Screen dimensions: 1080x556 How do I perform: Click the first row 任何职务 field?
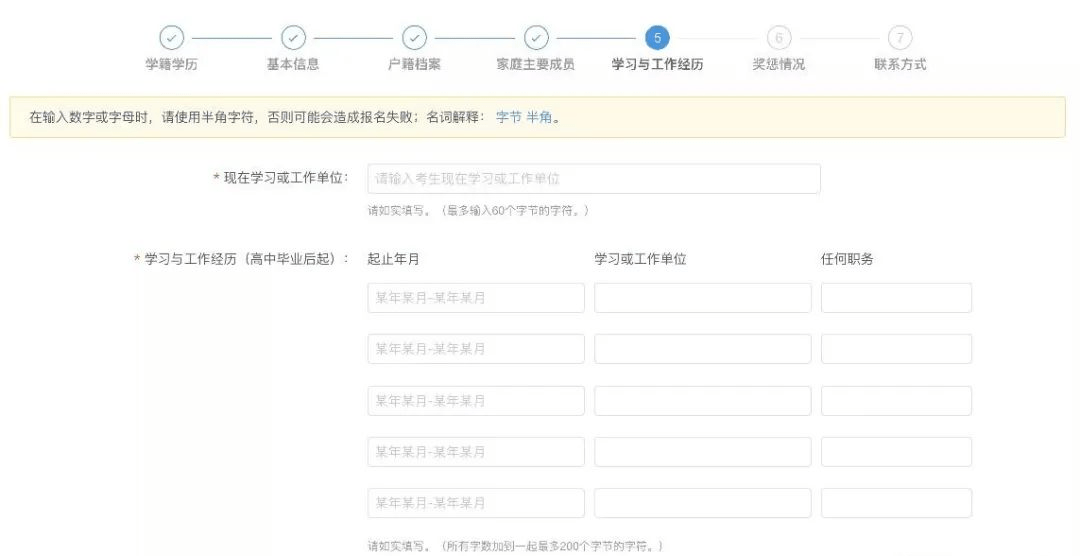pyautogui.click(x=896, y=298)
